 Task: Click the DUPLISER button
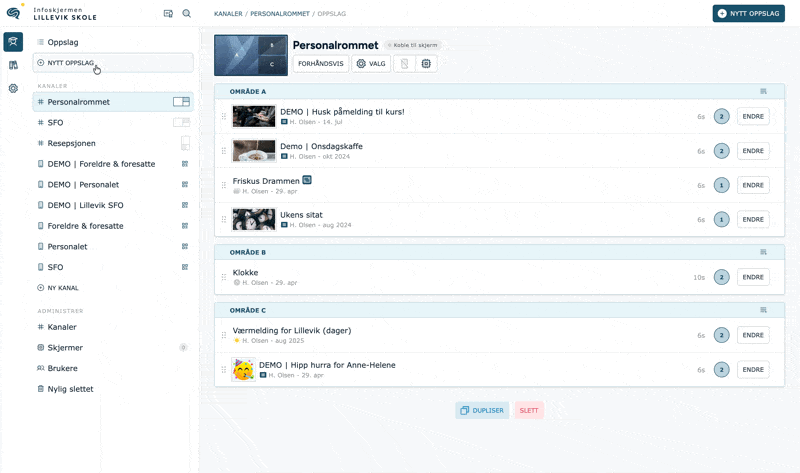[482, 410]
